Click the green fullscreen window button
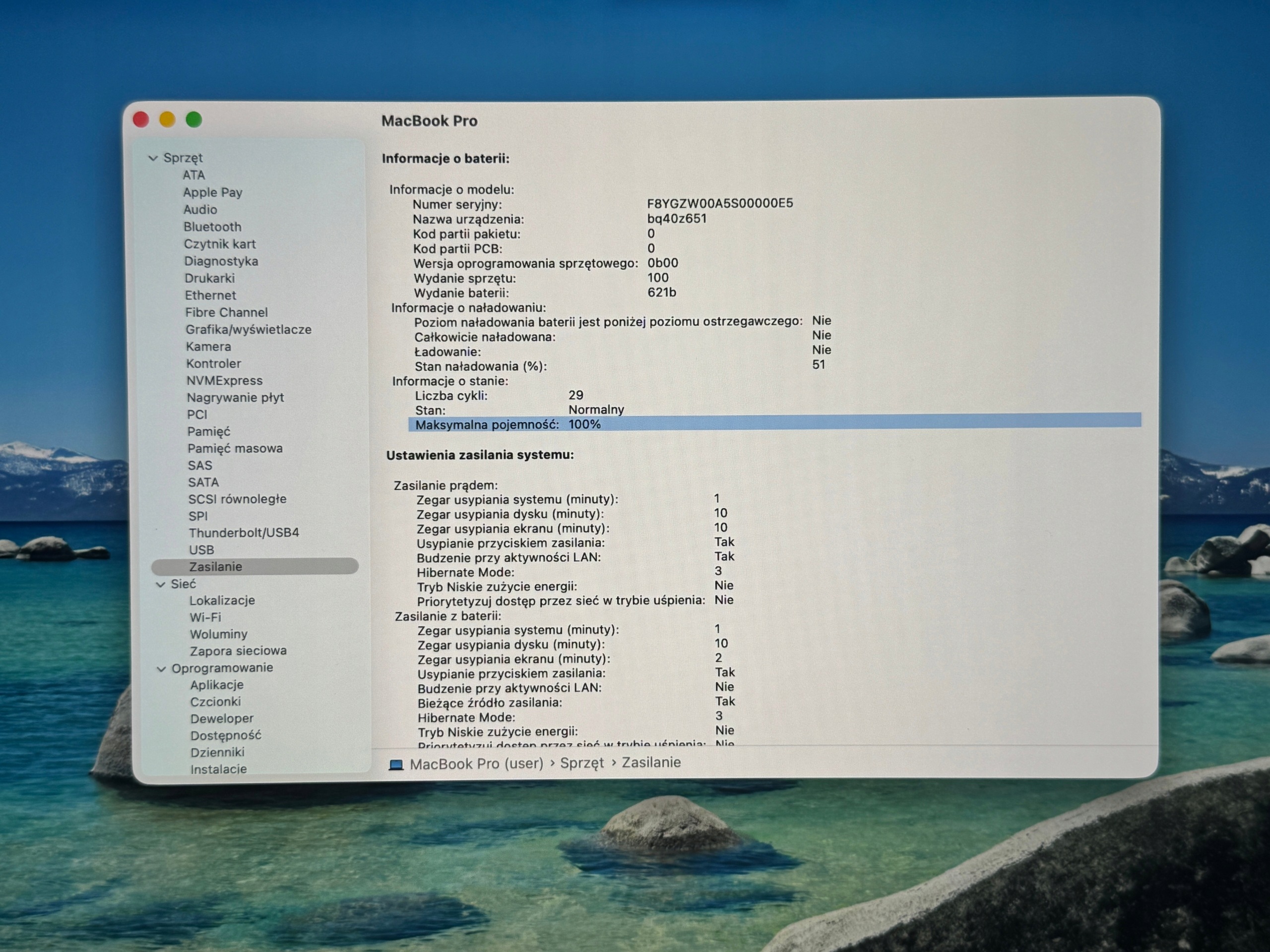Screen dimensions: 1270x952 (x=194, y=119)
